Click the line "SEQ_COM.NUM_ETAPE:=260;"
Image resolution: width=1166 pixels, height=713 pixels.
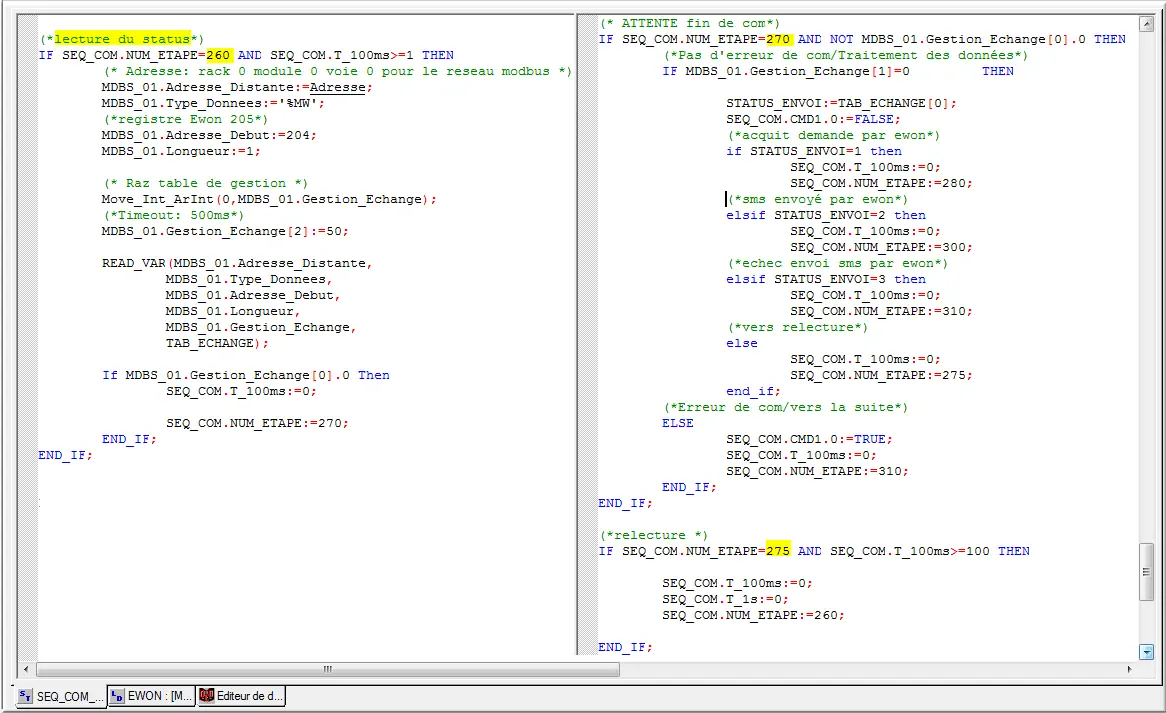click(753, 615)
